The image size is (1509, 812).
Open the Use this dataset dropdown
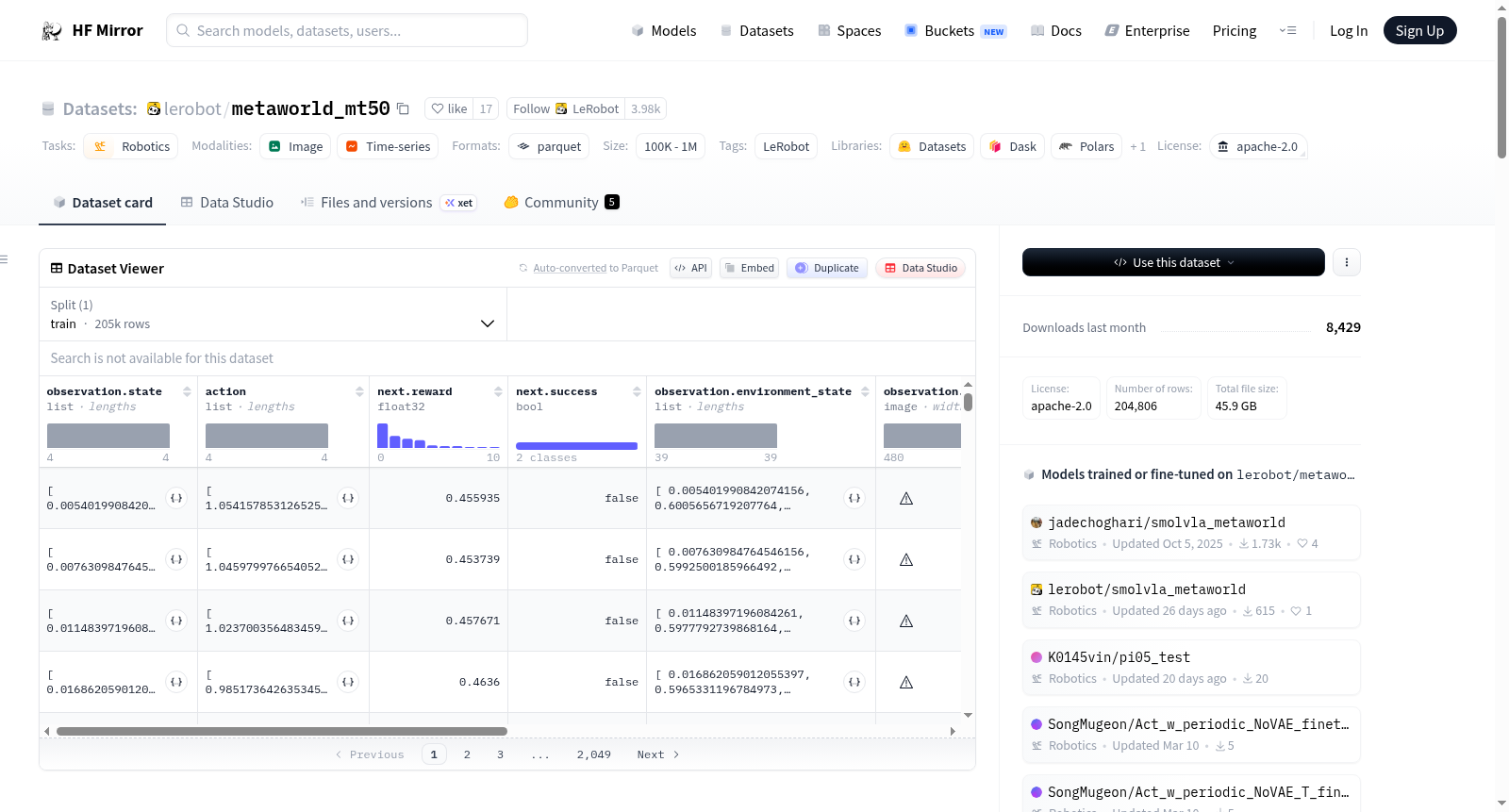(x=1173, y=262)
